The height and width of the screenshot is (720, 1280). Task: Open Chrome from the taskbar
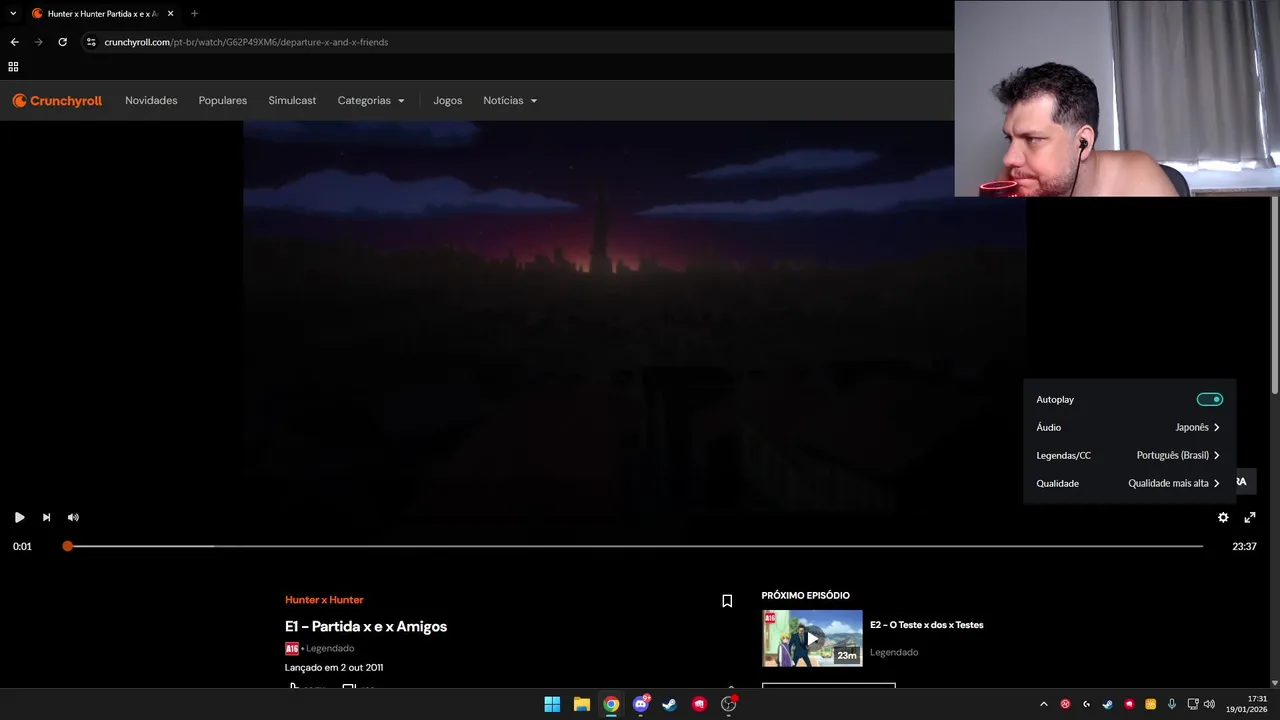coord(611,704)
